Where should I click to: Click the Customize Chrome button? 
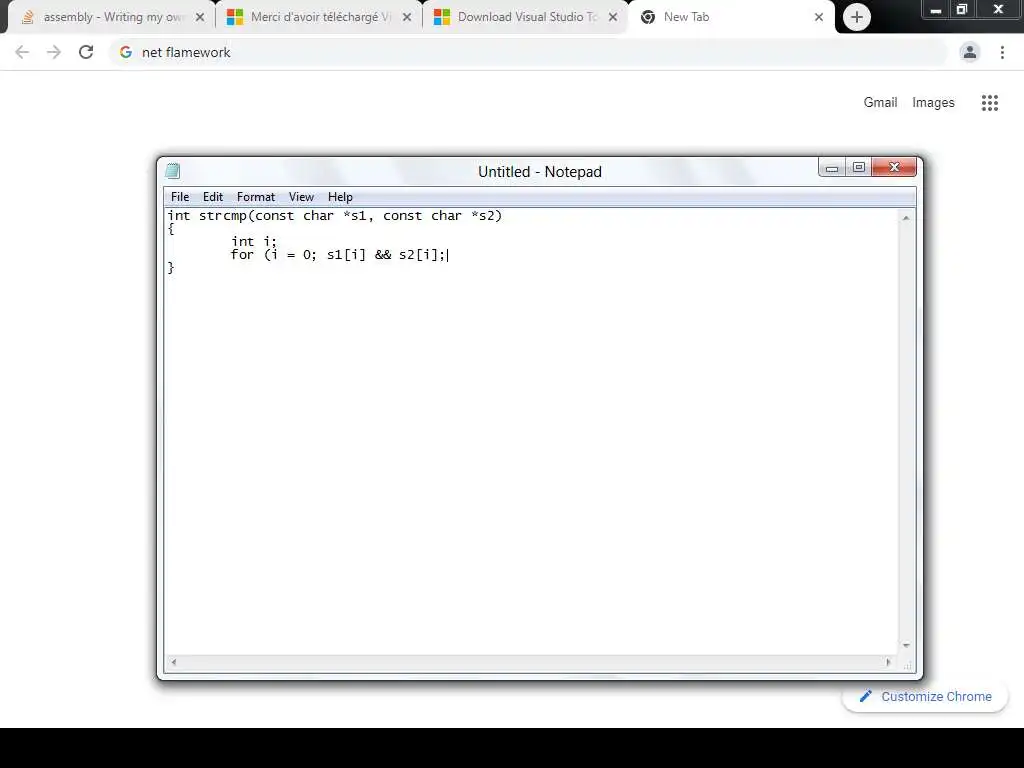925,697
